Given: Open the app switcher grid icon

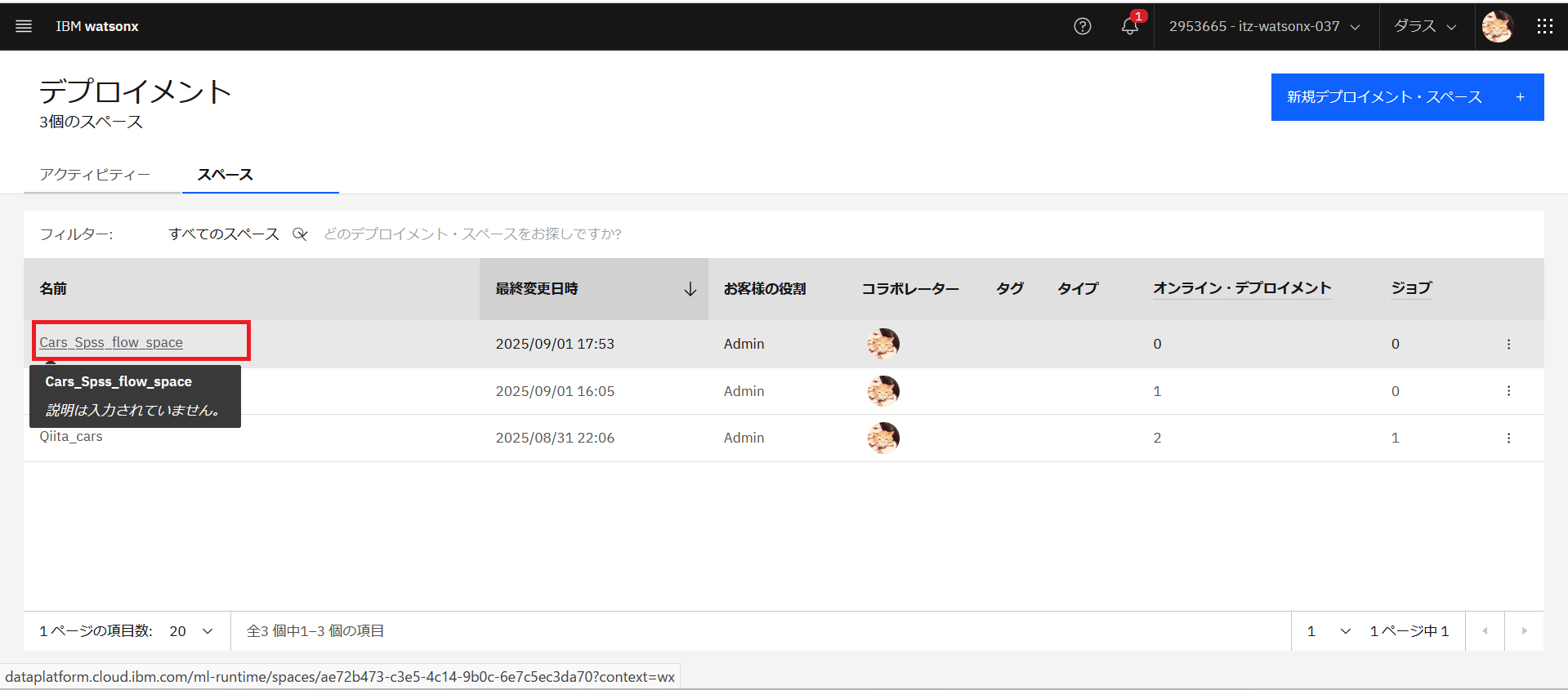Looking at the screenshot, I should point(1544,26).
